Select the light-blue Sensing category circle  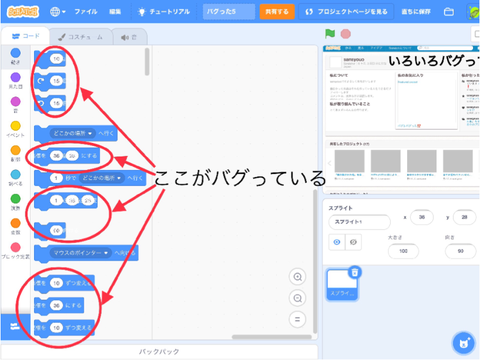pos(15,174)
